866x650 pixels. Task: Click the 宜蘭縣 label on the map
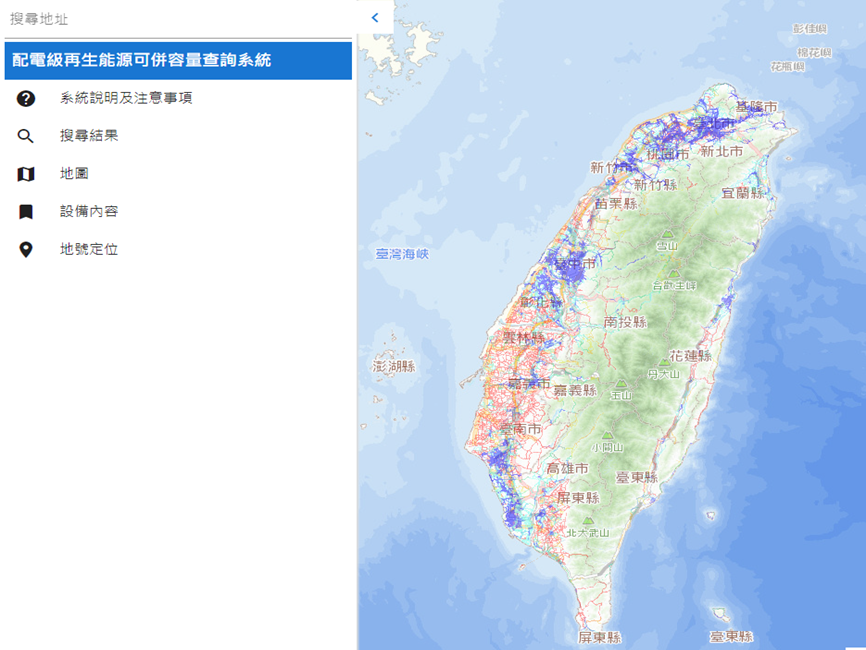pos(742,192)
